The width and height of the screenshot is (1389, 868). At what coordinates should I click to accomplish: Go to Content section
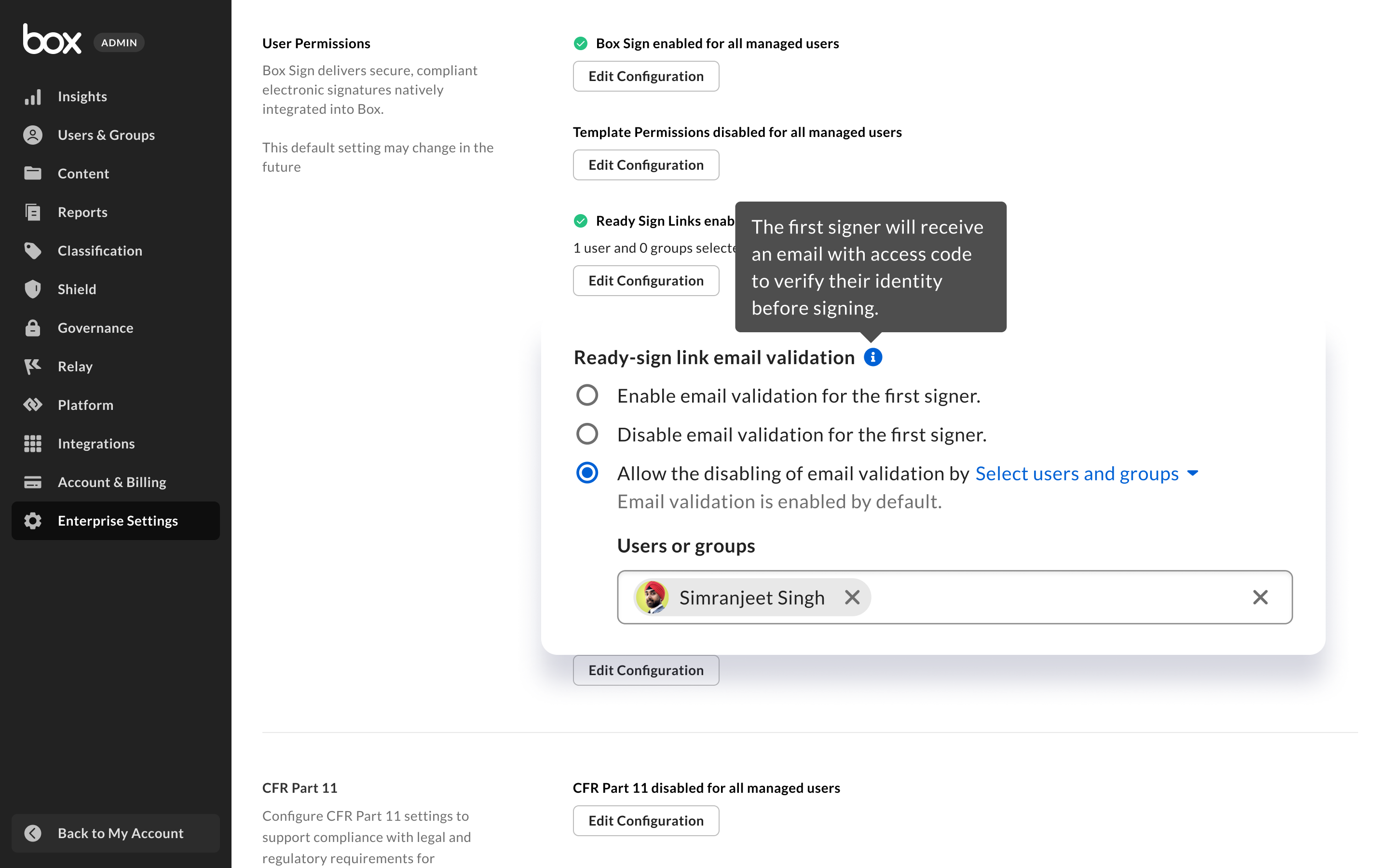coord(115,174)
